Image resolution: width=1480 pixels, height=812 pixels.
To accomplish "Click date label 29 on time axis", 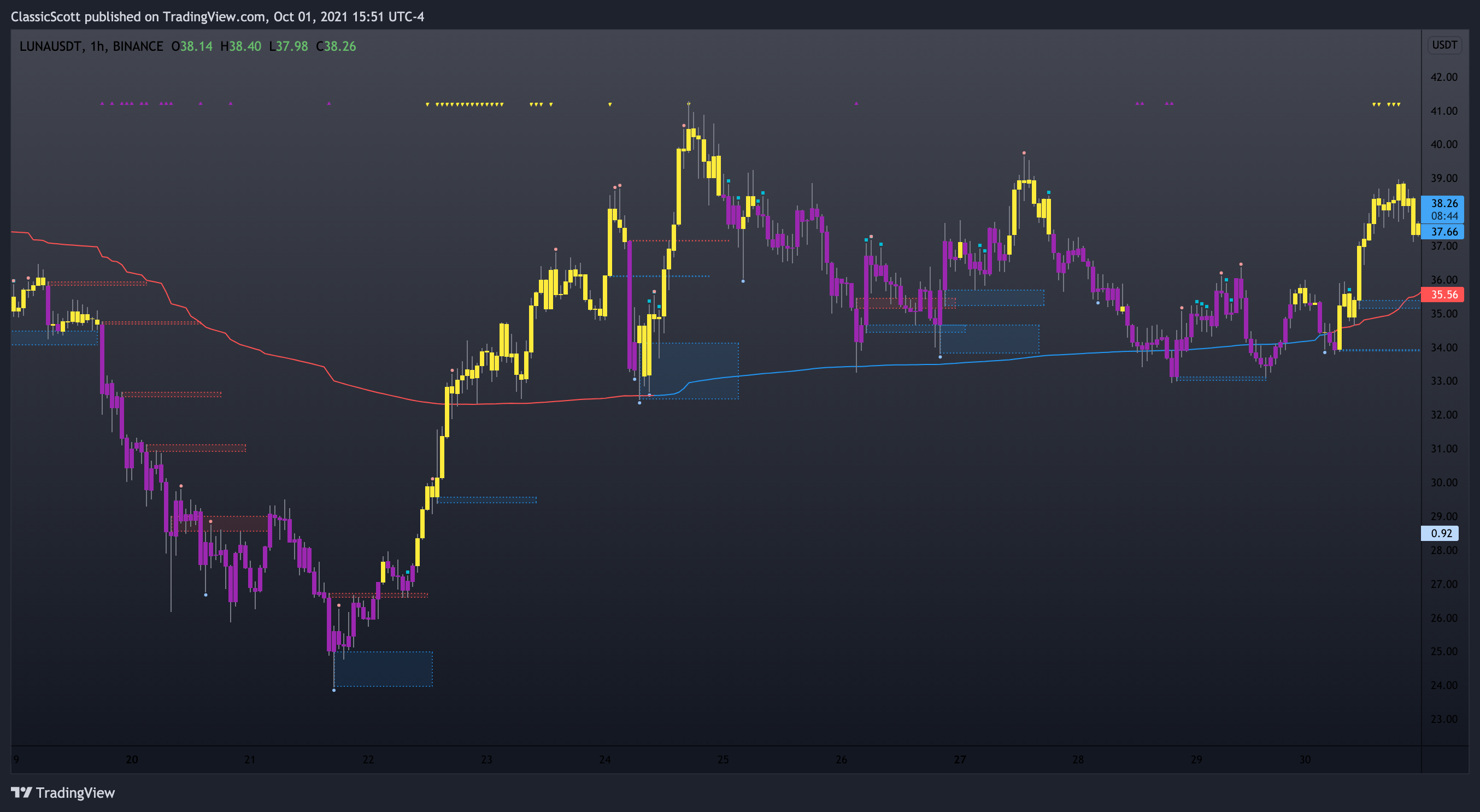I will 1196,759.
